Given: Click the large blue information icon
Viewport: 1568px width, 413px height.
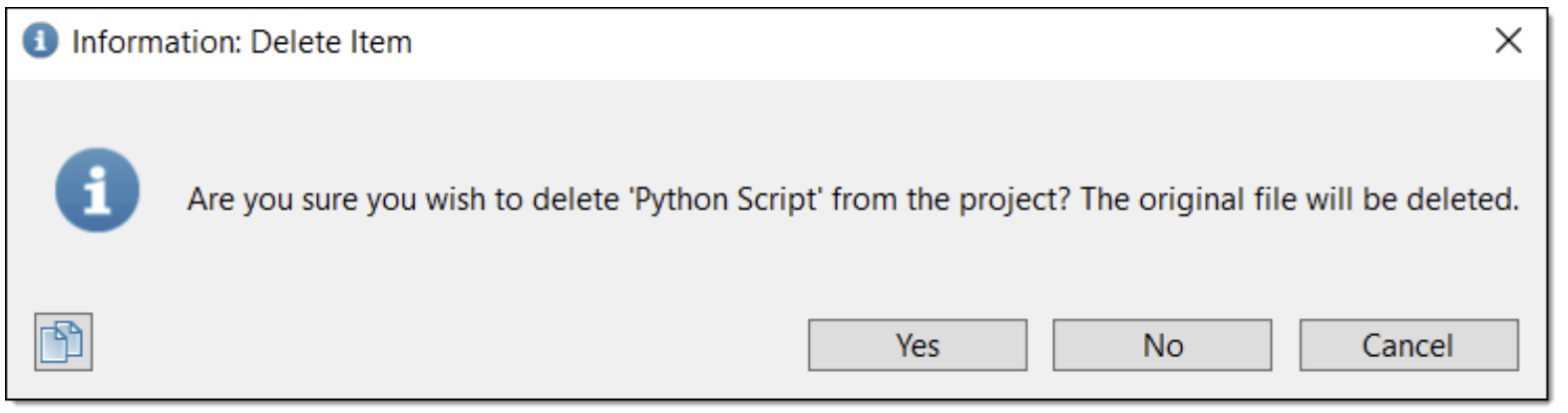Looking at the screenshot, I should coord(97,191).
